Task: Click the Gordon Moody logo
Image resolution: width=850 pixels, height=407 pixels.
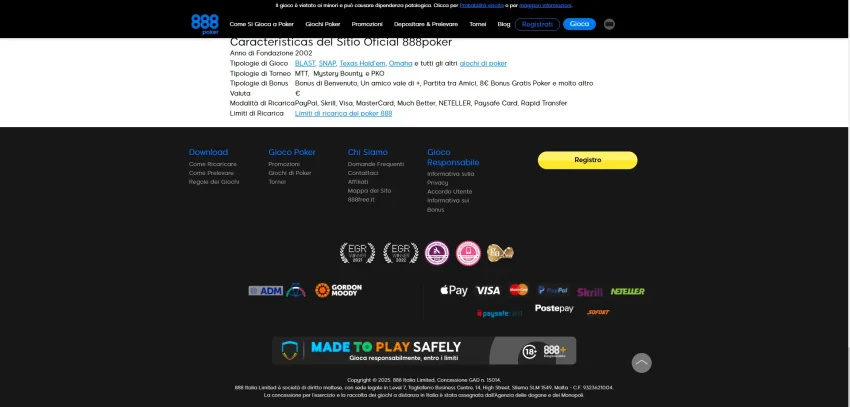Action: (x=338, y=291)
